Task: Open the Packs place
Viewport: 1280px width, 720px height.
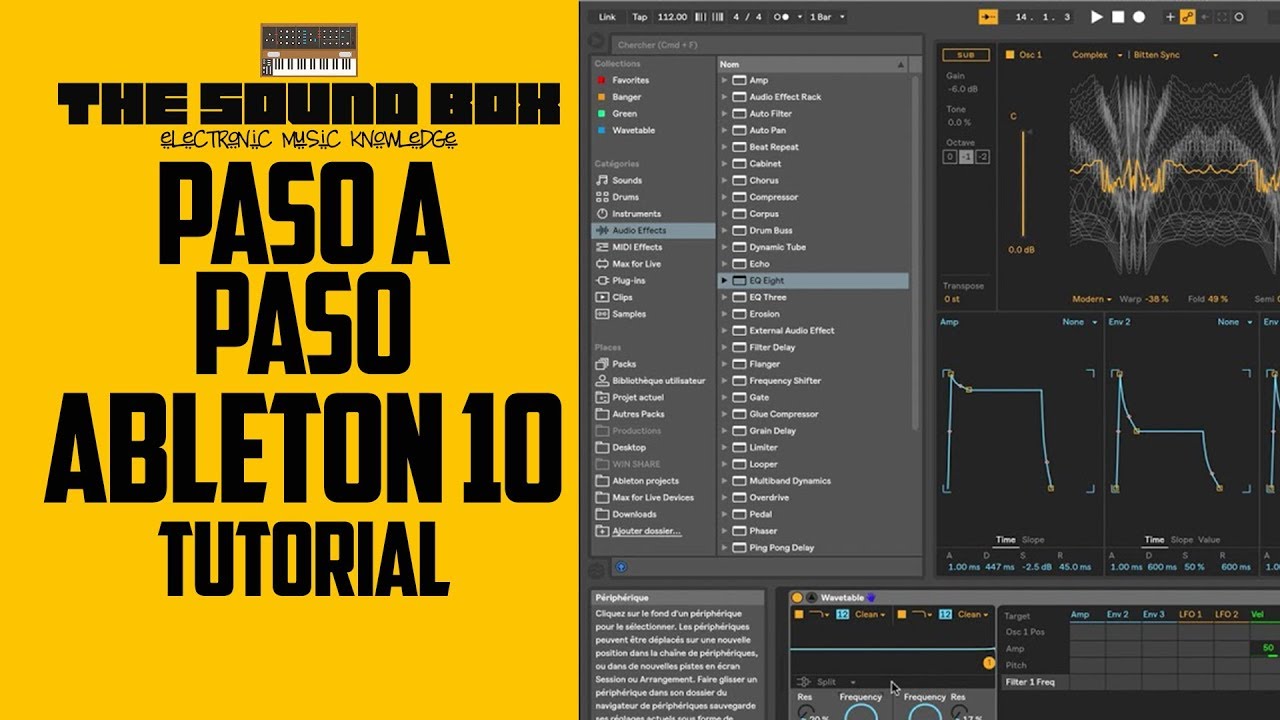Action: pos(615,364)
